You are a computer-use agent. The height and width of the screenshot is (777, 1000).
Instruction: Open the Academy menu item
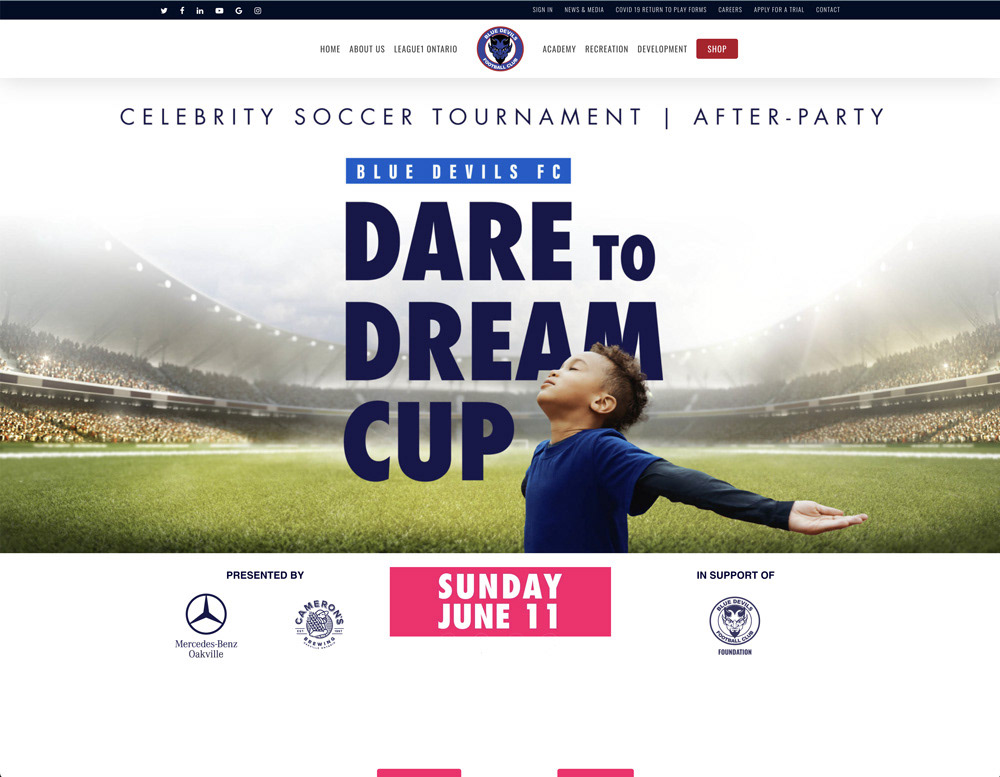pos(559,49)
